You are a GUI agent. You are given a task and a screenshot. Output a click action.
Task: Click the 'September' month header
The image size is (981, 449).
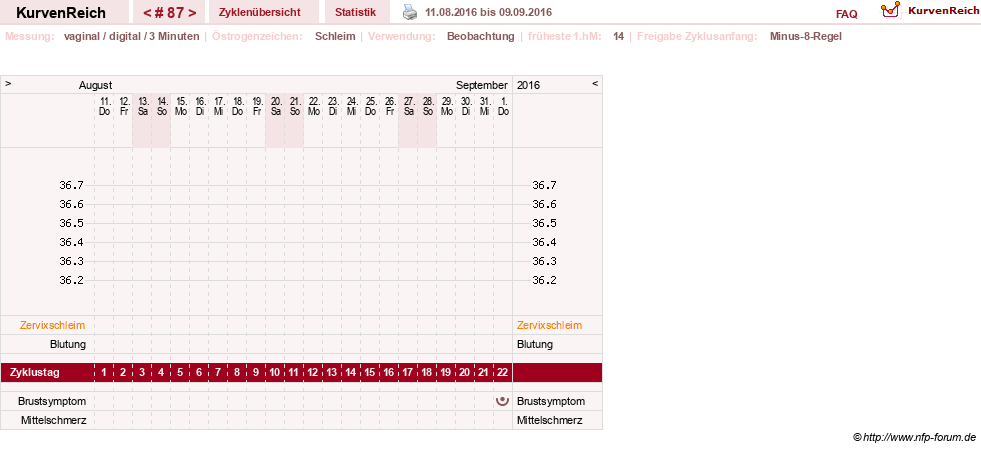[482, 85]
